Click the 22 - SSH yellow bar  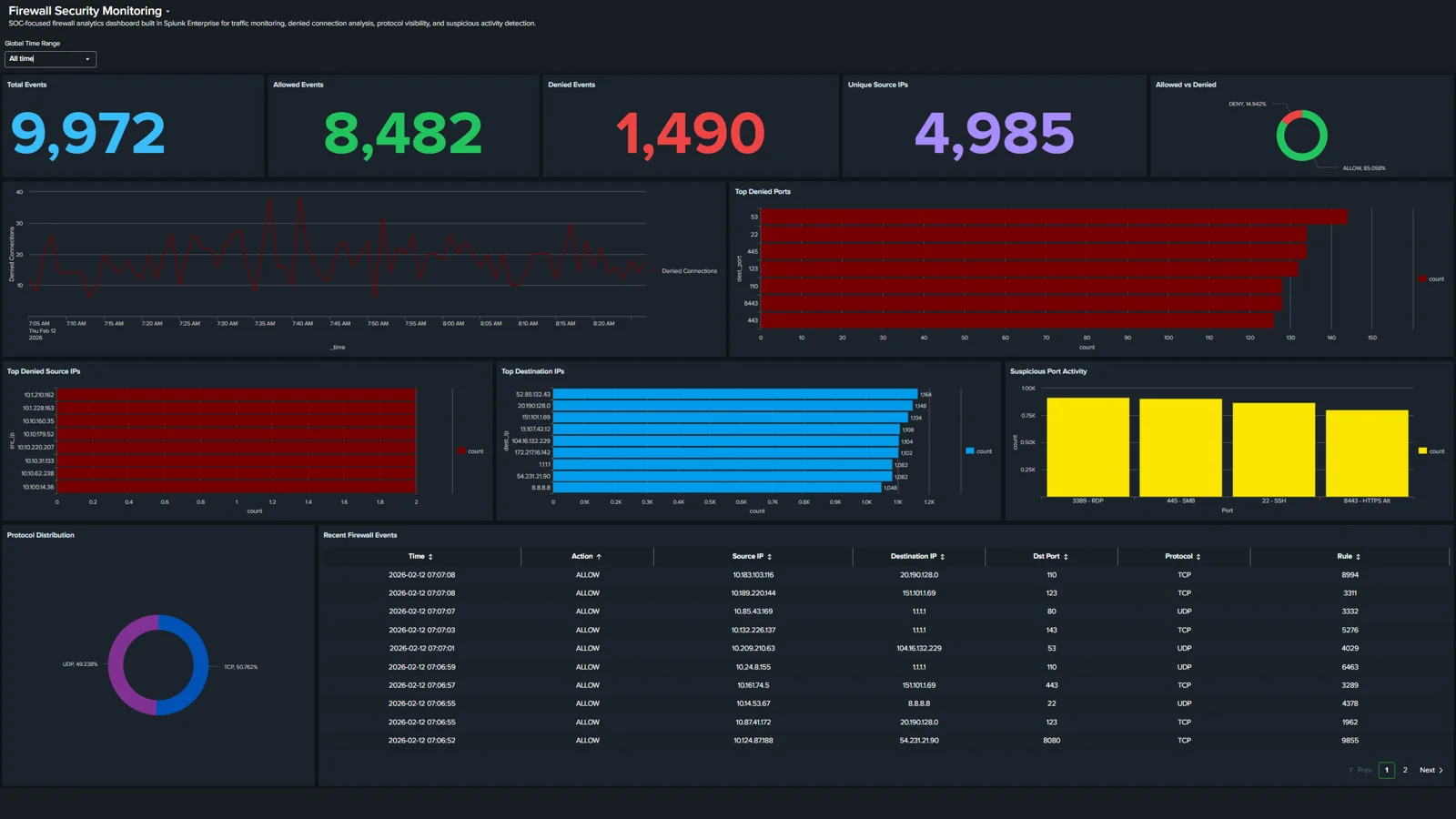click(1274, 450)
